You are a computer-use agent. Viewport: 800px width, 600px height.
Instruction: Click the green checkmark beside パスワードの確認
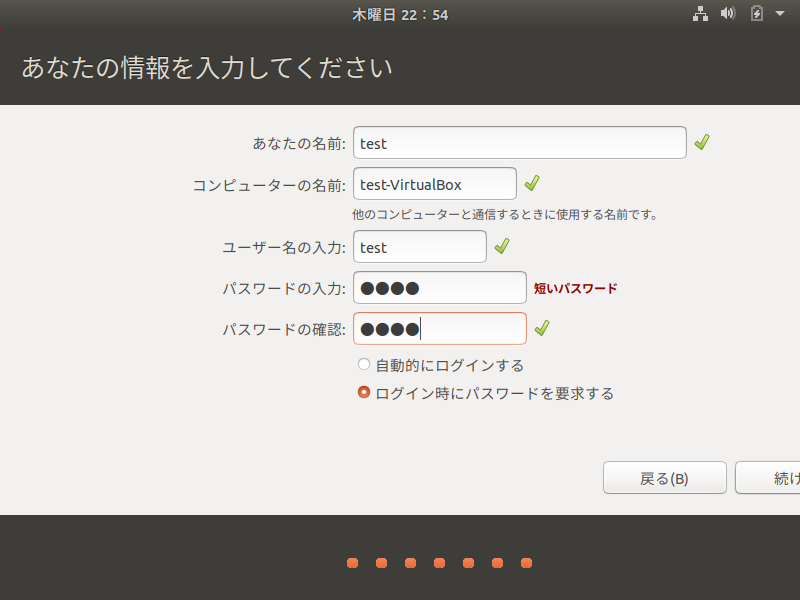click(x=542, y=328)
